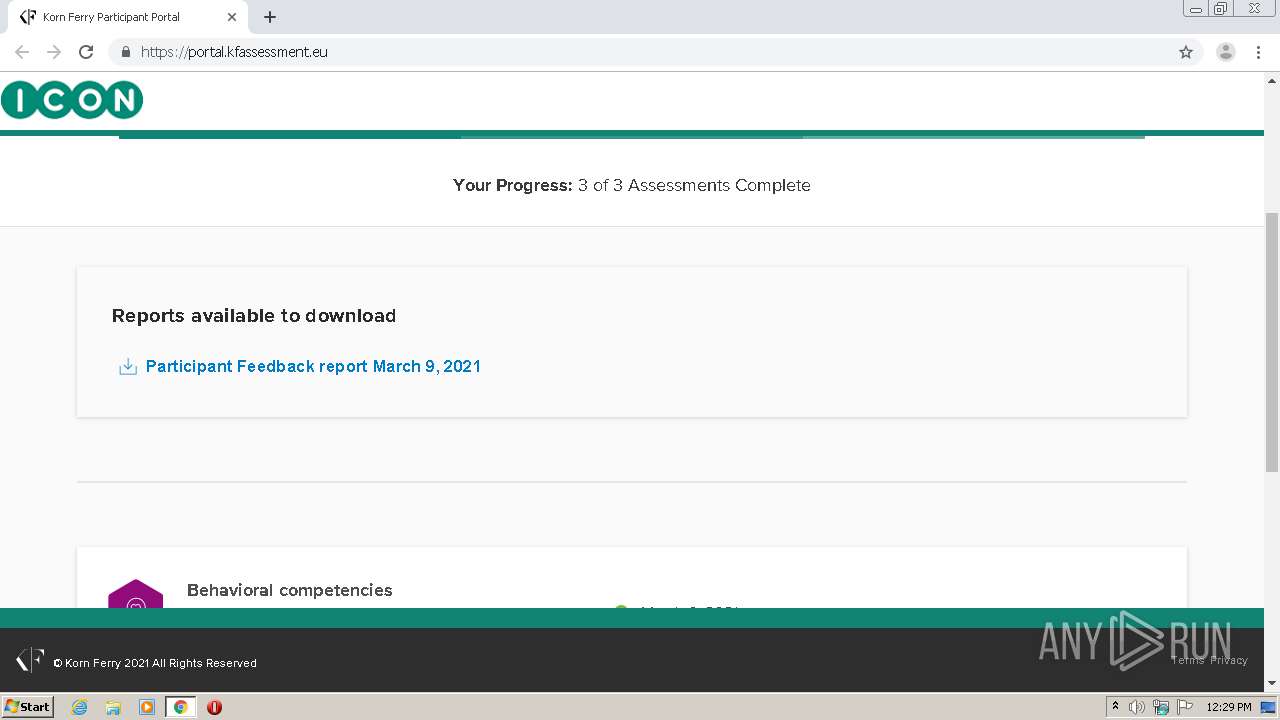
Task: Open the File Explorer taskbar icon
Action: pyautogui.click(x=113, y=707)
